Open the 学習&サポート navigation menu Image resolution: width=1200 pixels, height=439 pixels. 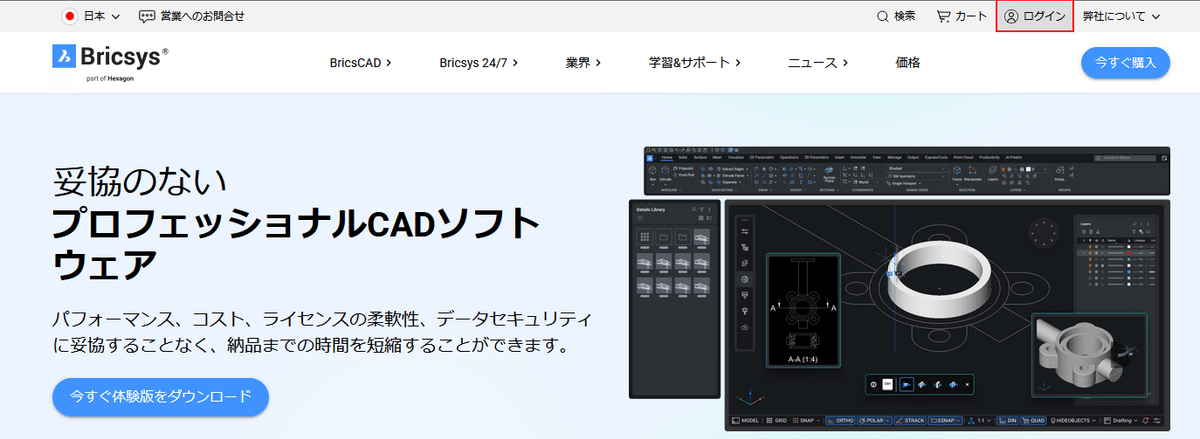pyautogui.click(x=695, y=62)
